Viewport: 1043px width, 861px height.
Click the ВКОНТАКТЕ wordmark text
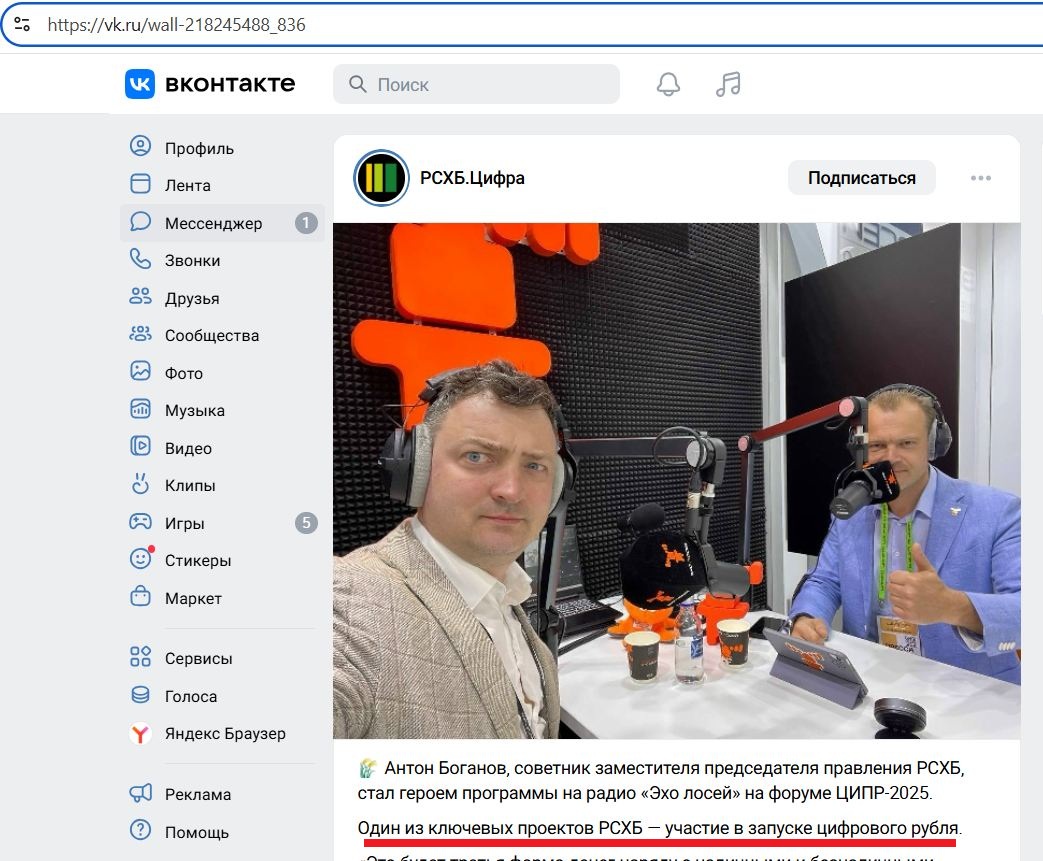230,84
